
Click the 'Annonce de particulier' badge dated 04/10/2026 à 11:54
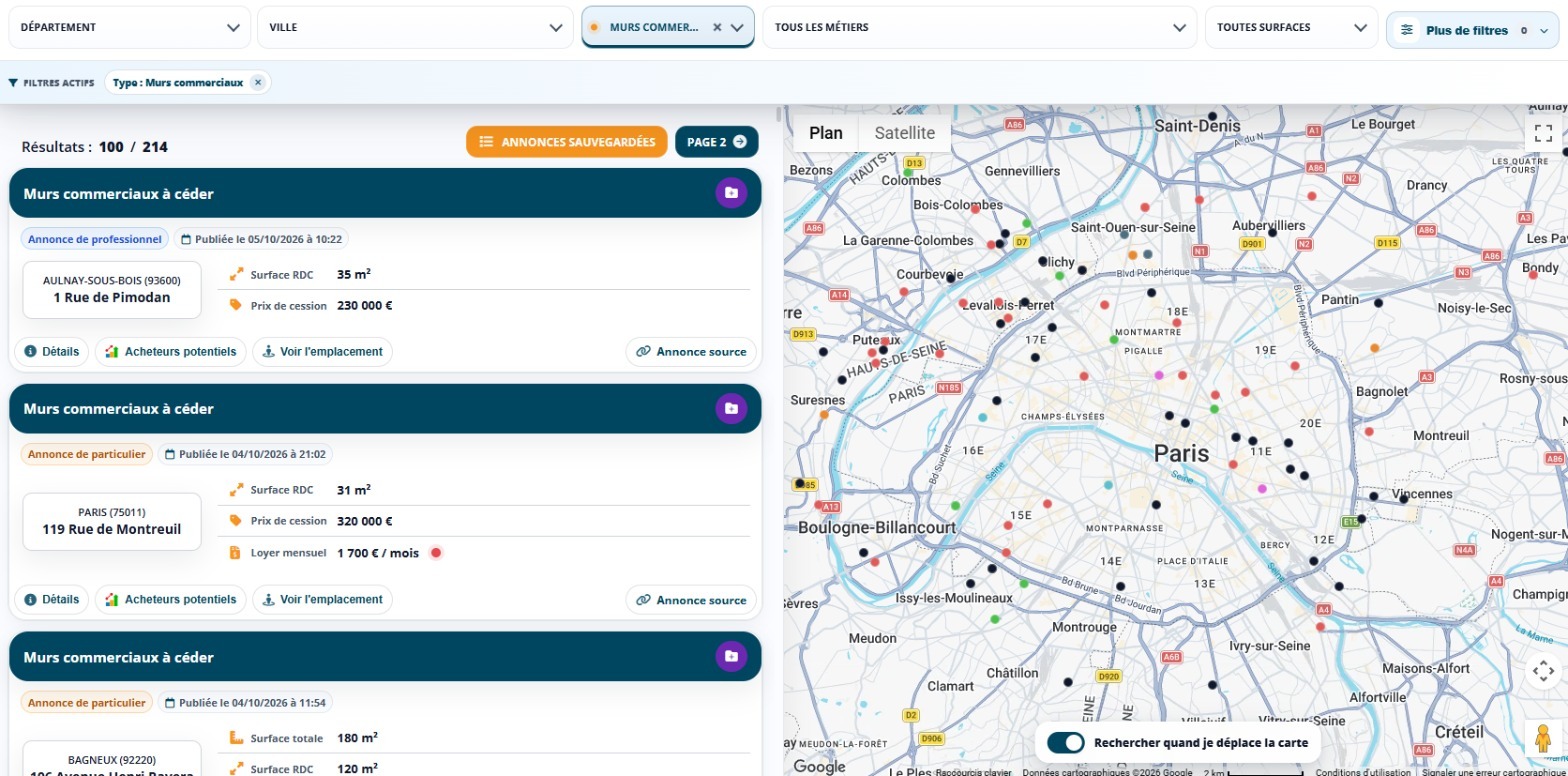coord(87,703)
